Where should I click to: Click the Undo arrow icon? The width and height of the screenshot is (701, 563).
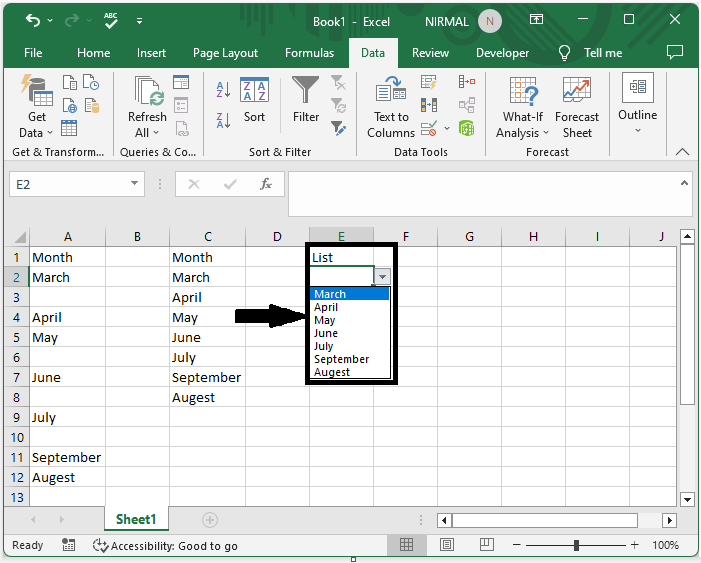pyautogui.click(x=33, y=20)
